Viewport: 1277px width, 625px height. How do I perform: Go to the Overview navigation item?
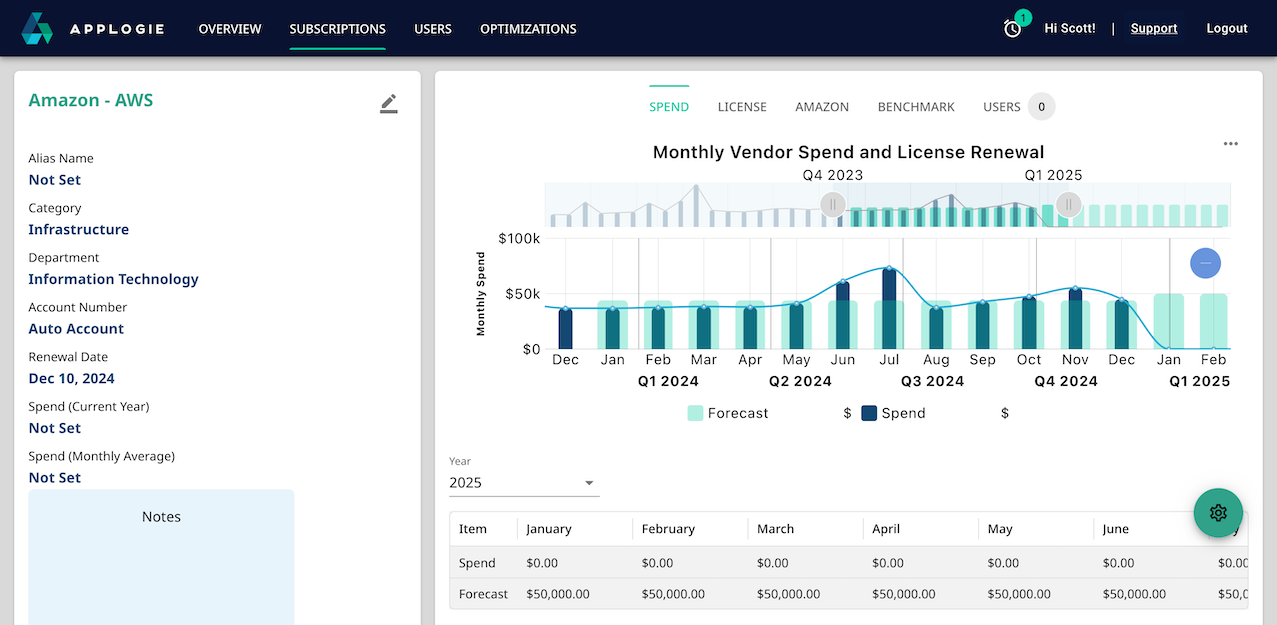pyautogui.click(x=230, y=29)
